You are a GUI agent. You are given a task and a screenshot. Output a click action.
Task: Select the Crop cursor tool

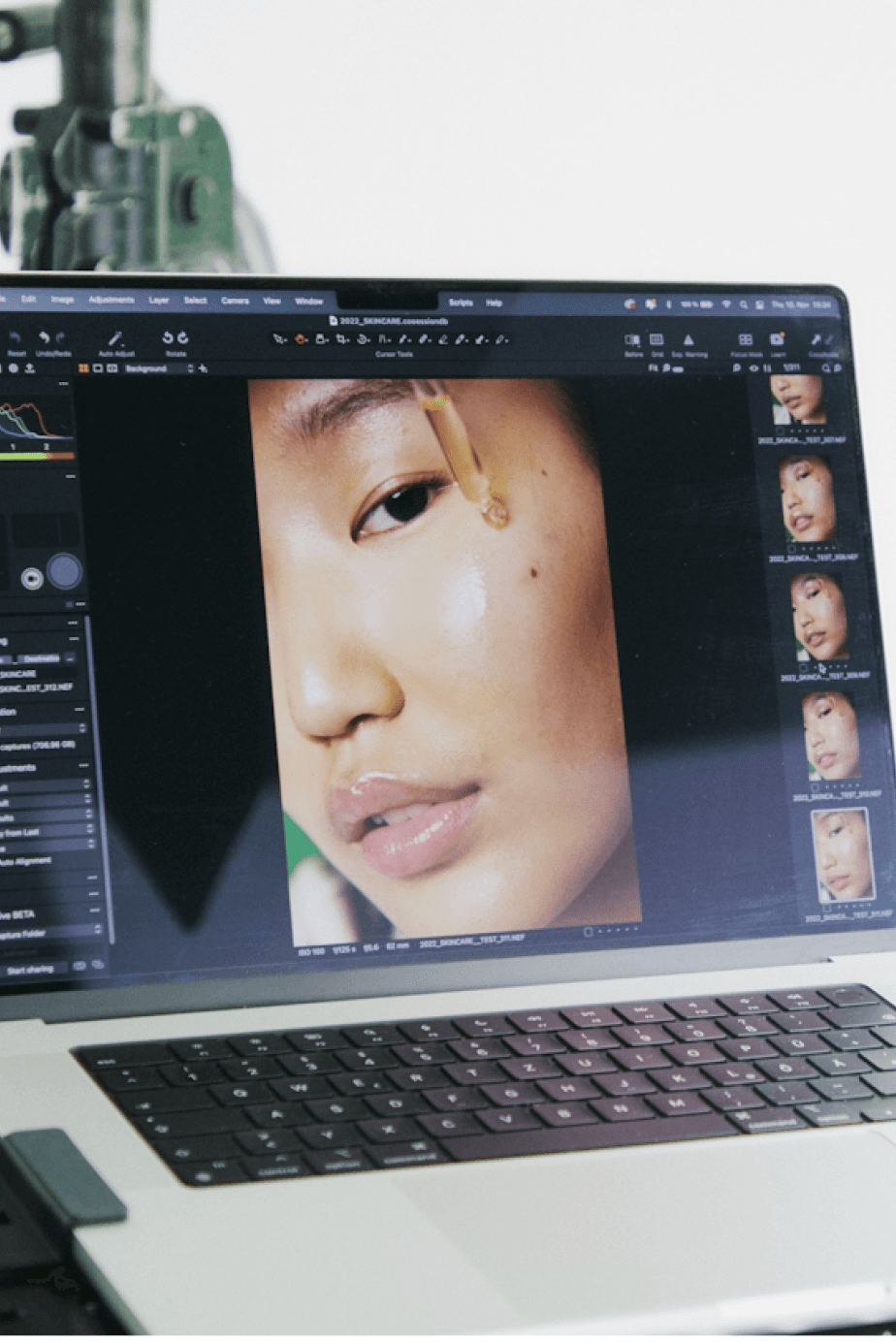[x=342, y=339]
